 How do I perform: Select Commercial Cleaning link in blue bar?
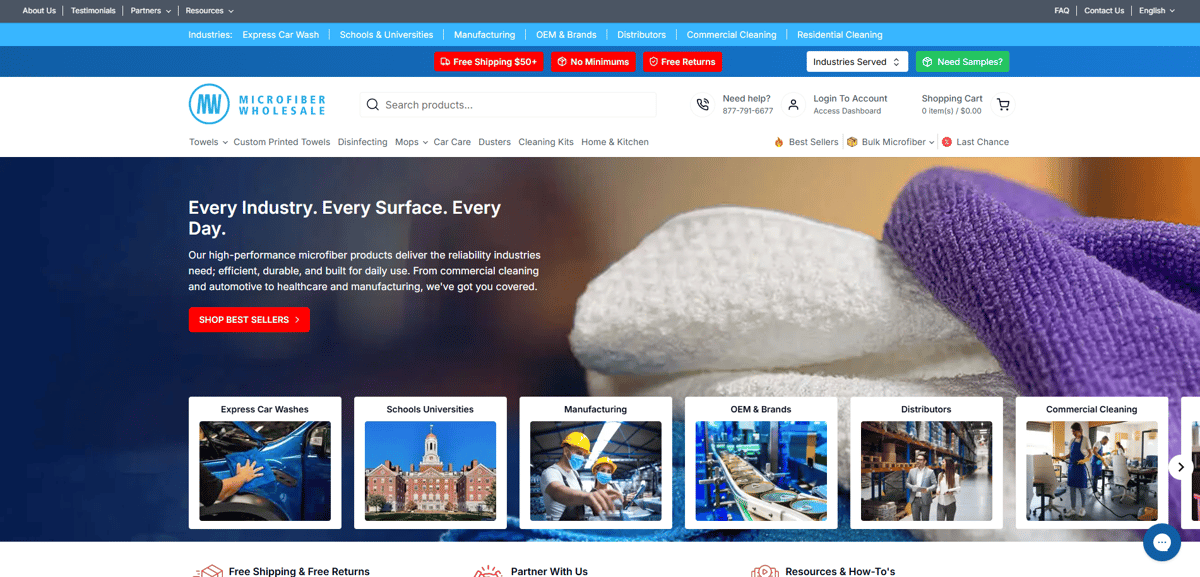(732, 35)
